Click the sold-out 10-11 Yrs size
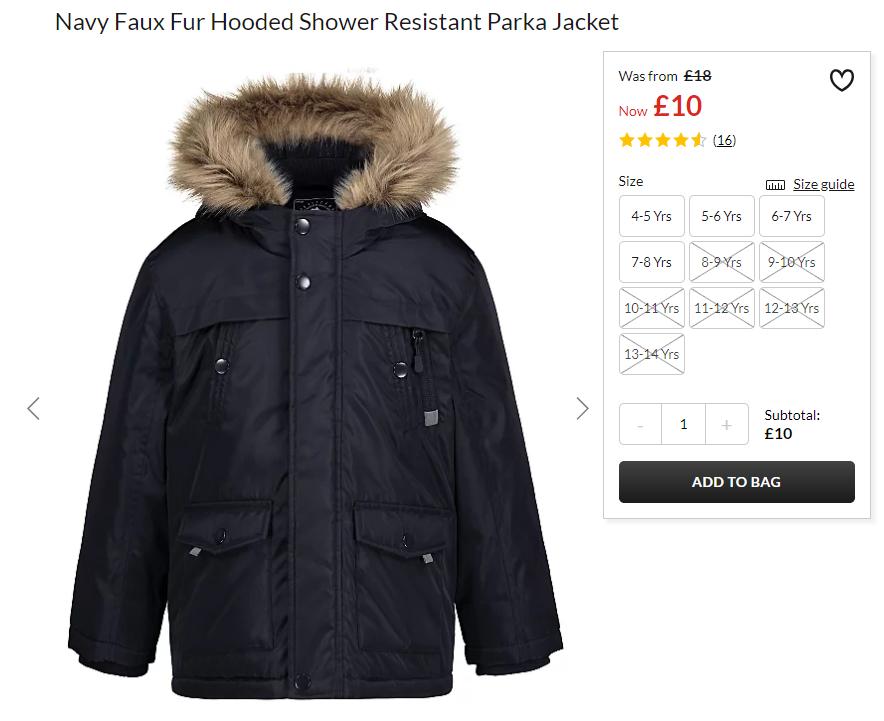Viewport: 884px width, 721px height. click(x=652, y=308)
